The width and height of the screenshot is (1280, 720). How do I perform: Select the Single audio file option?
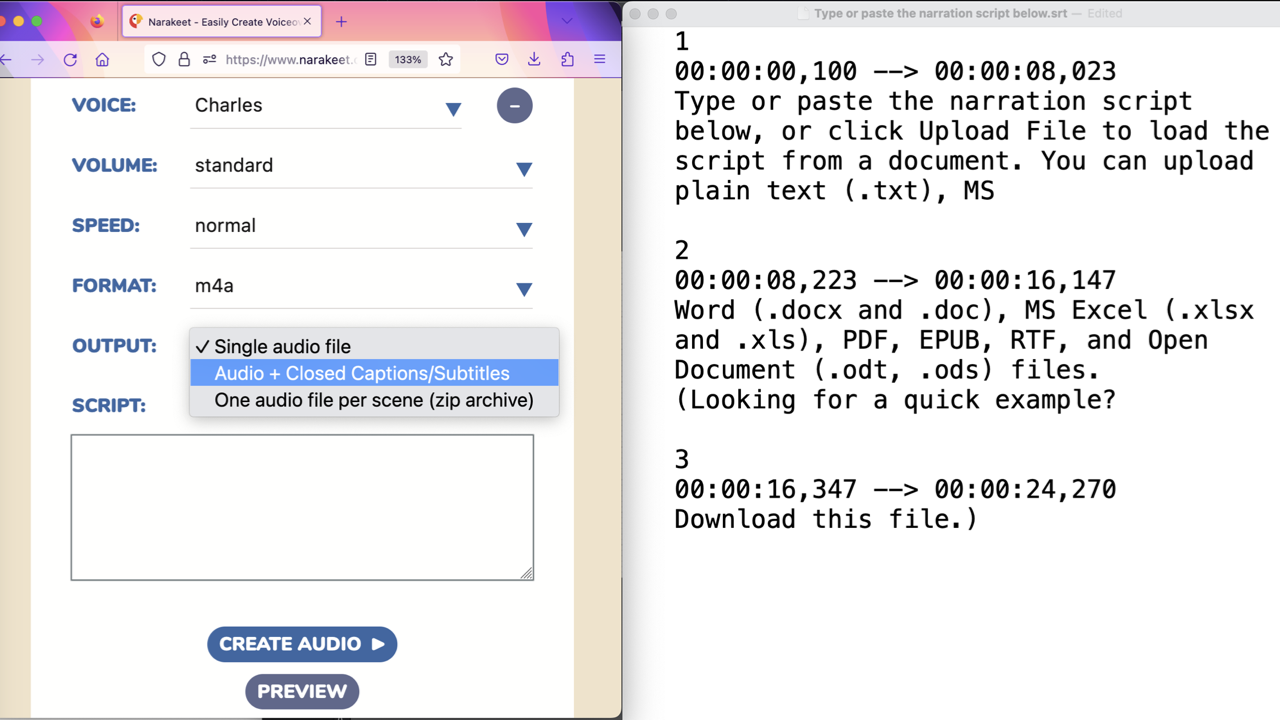click(374, 346)
